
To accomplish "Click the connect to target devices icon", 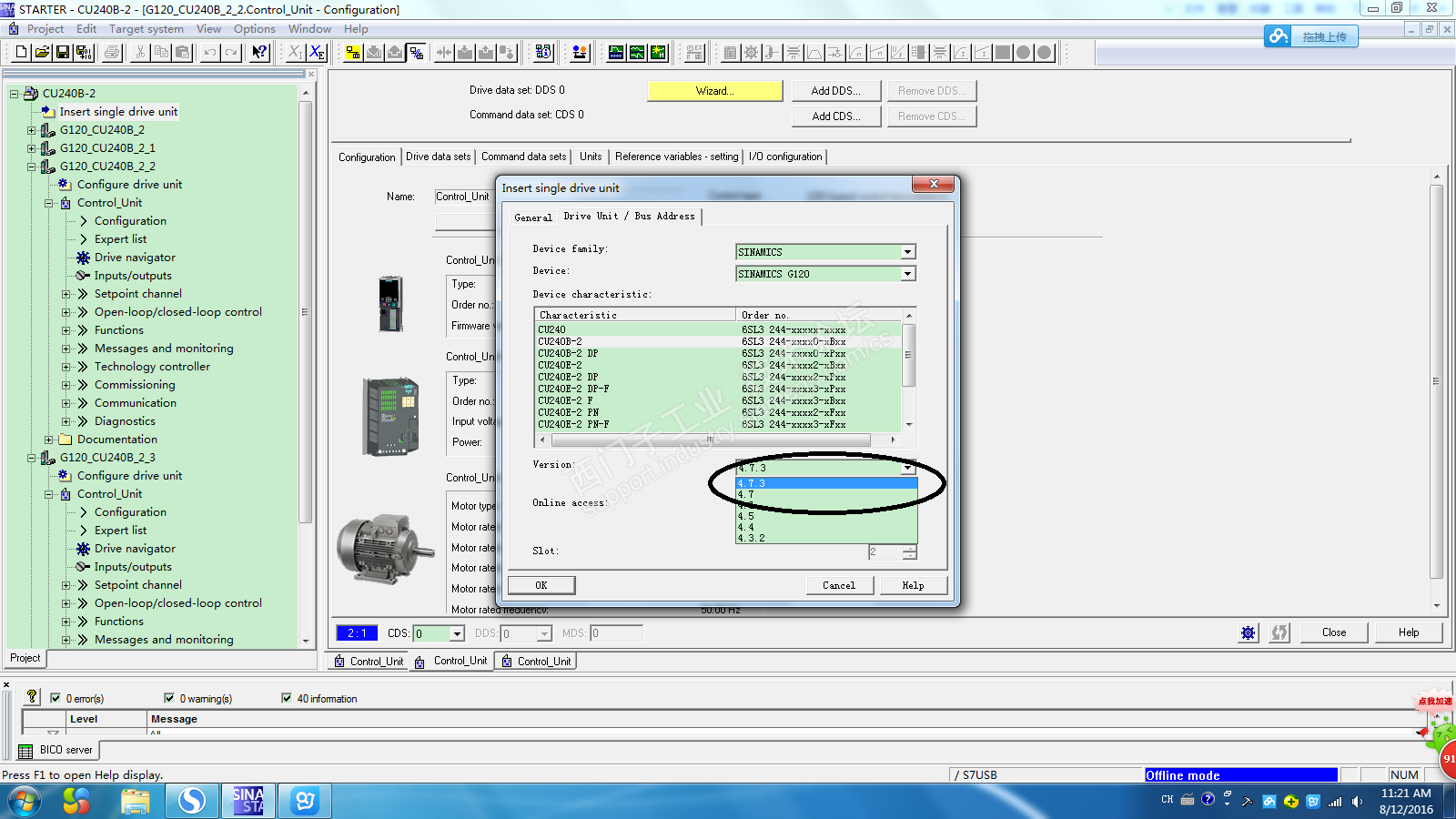I will click(x=352, y=53).
